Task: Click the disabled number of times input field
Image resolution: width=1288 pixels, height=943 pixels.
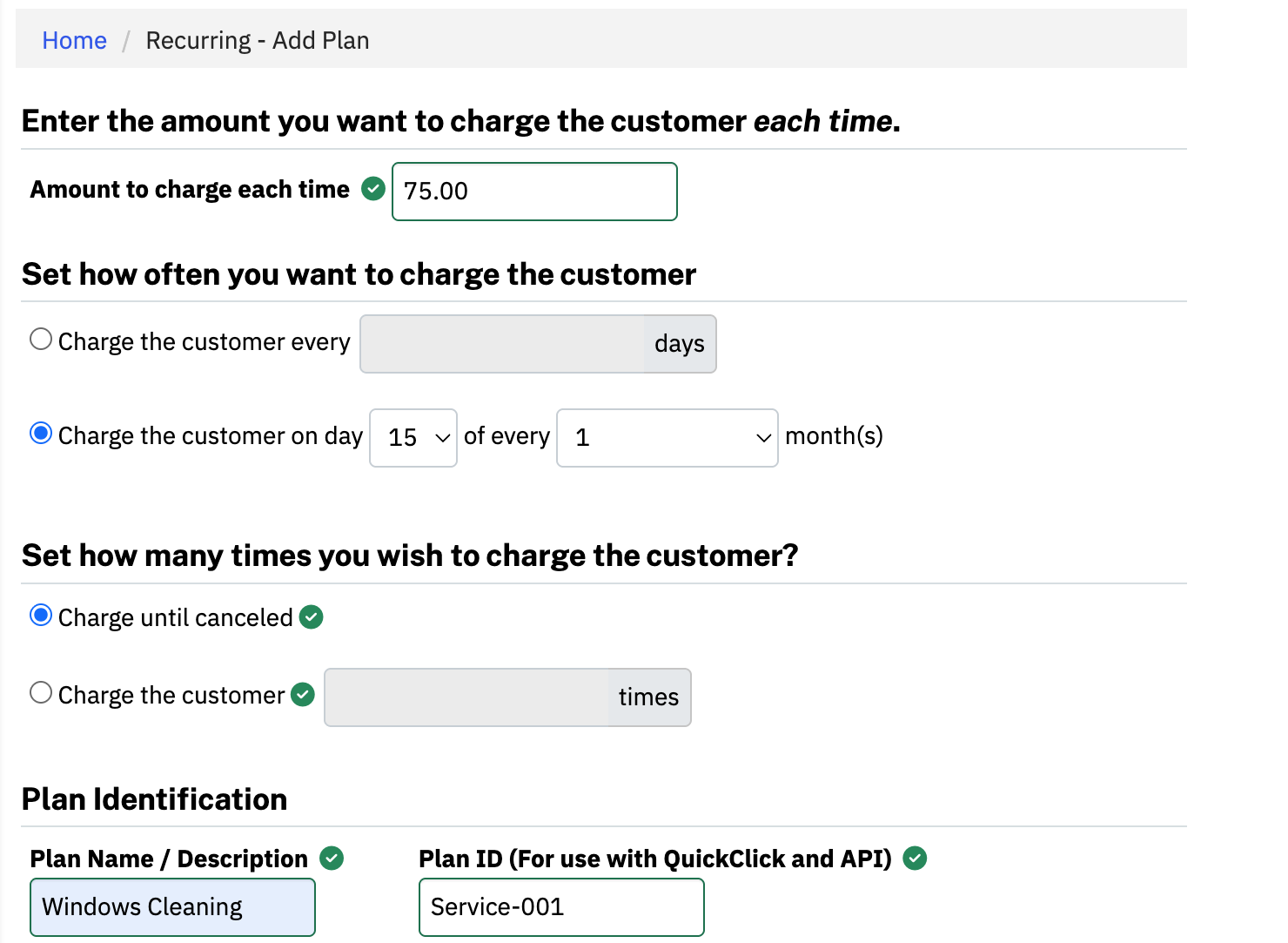Action: (x=466, y=697)
